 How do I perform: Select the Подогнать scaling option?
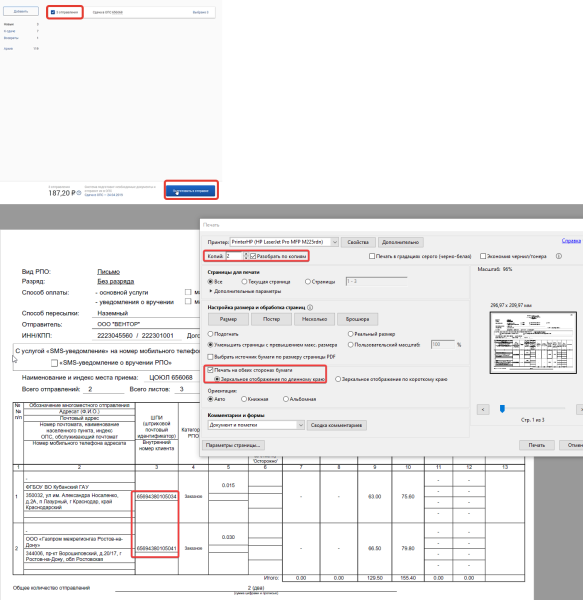click(x=210, y=334)
